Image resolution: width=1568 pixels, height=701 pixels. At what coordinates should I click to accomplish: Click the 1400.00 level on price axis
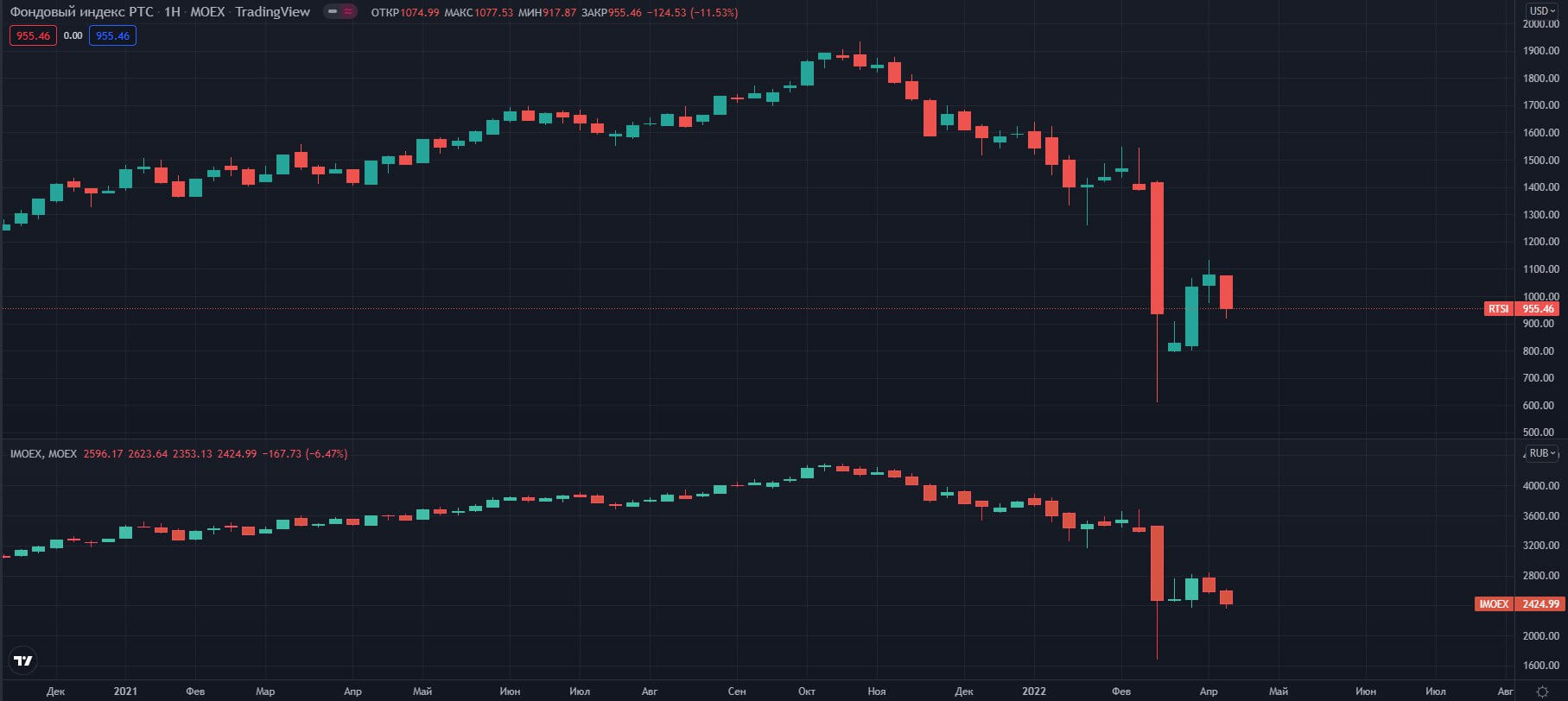click(x=1540, y=187)
